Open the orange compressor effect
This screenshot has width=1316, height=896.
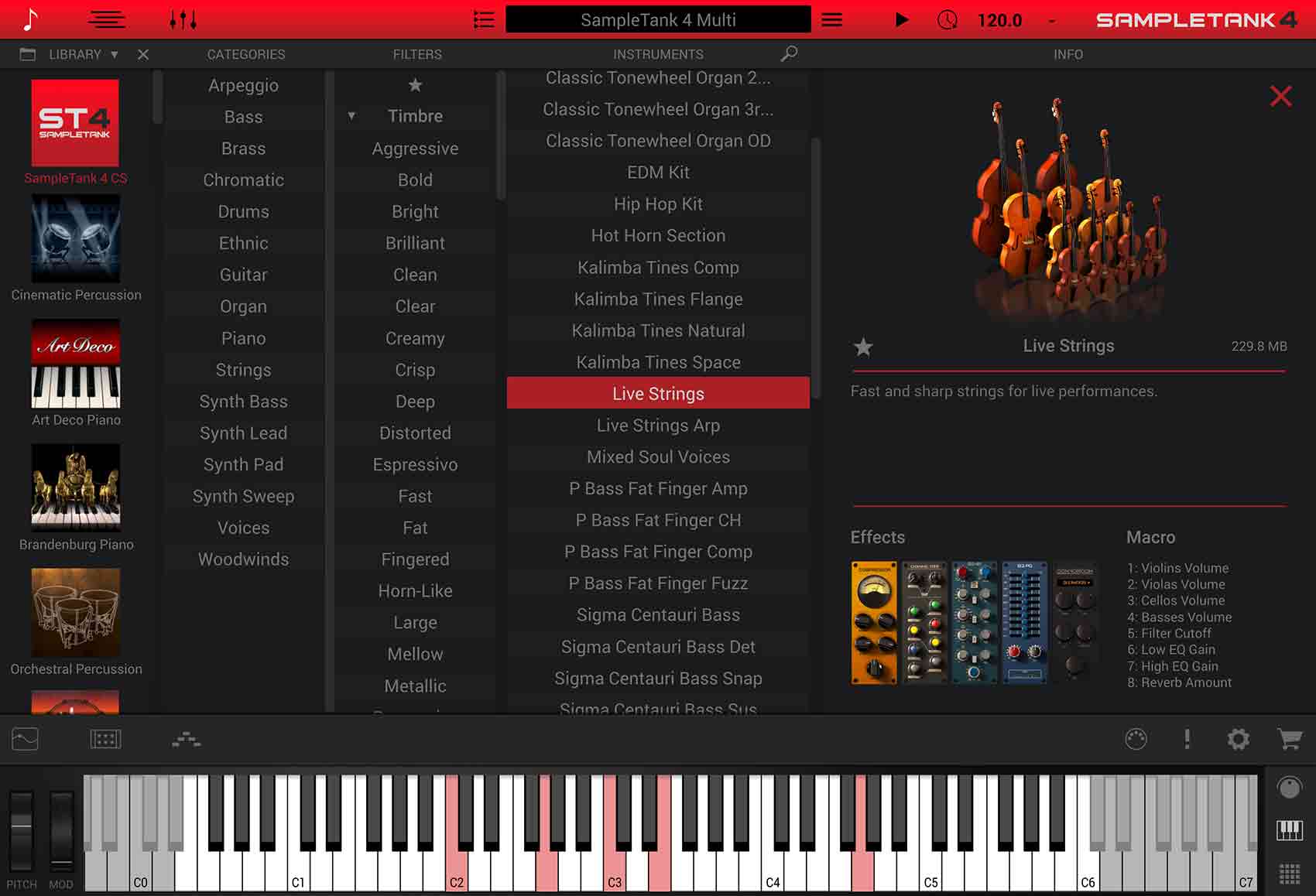pyautogui.click(x=874, y=623)
